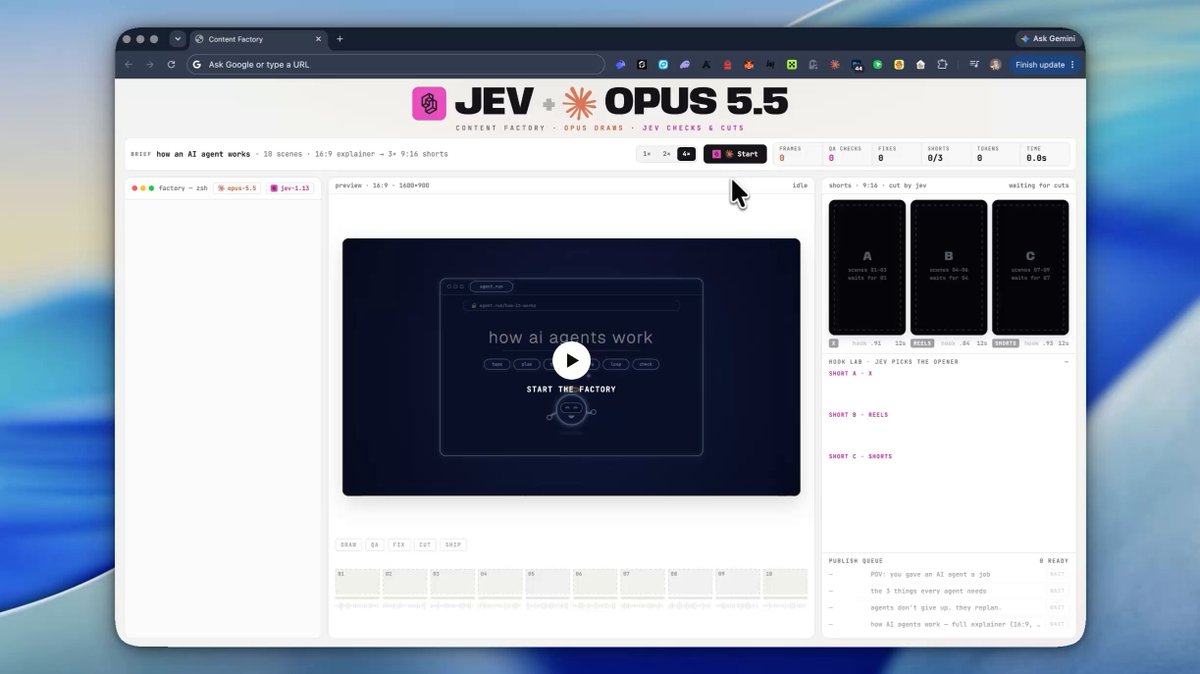Select scene thumbnail 10 in timeline
Screen dimensions: 1200x674
785,583
